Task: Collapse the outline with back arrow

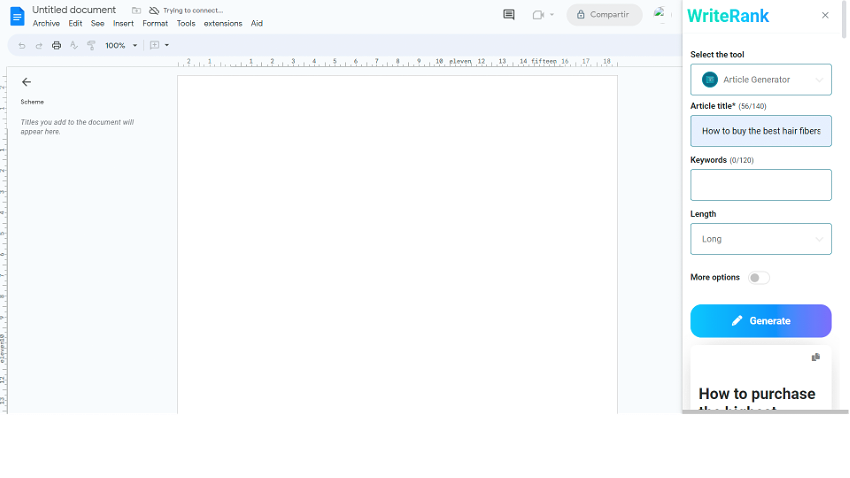Action: (x=26, y=82)
